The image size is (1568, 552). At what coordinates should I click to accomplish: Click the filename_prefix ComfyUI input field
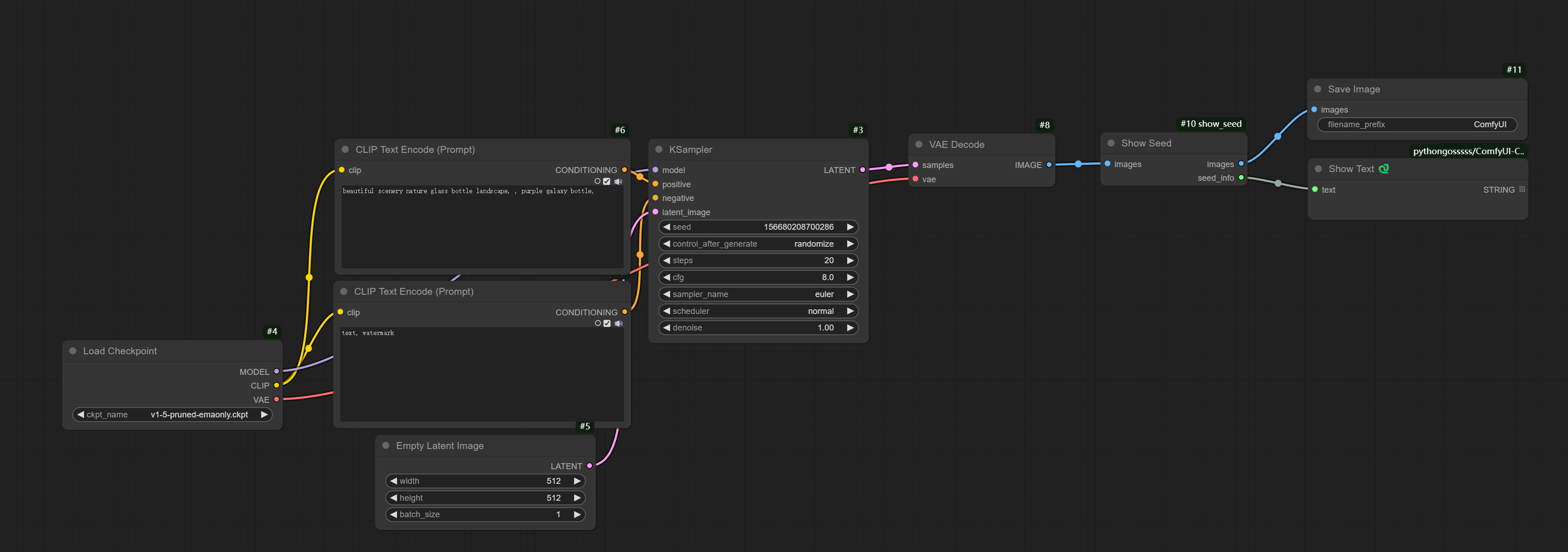coord(1416,124)
